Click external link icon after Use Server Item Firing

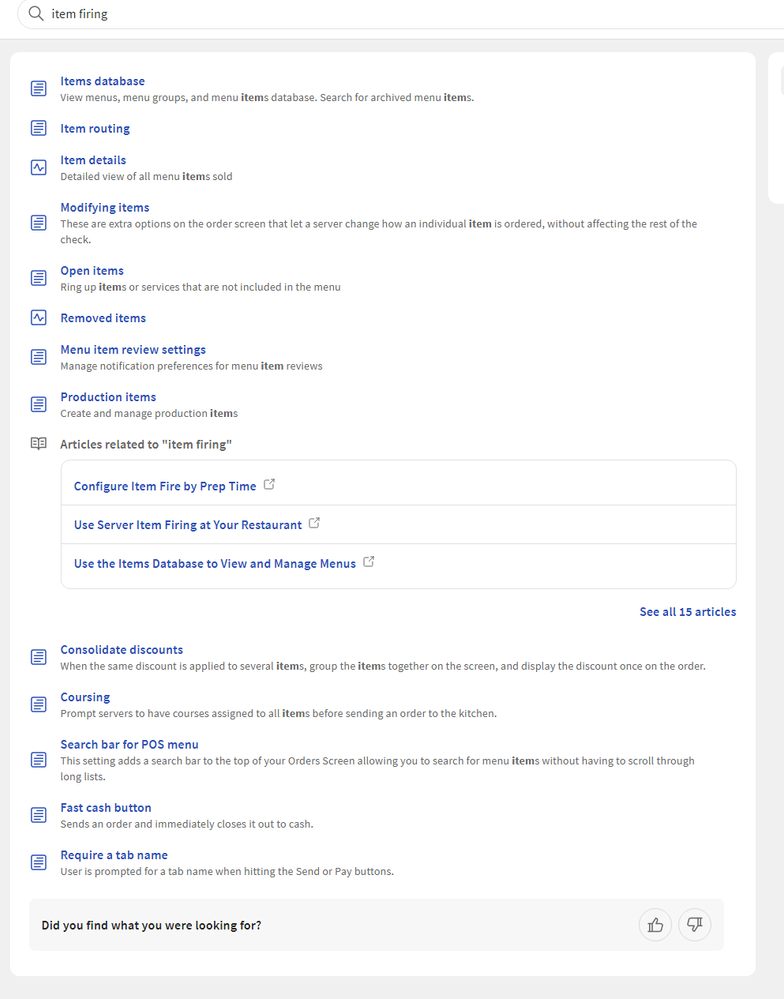315,523
